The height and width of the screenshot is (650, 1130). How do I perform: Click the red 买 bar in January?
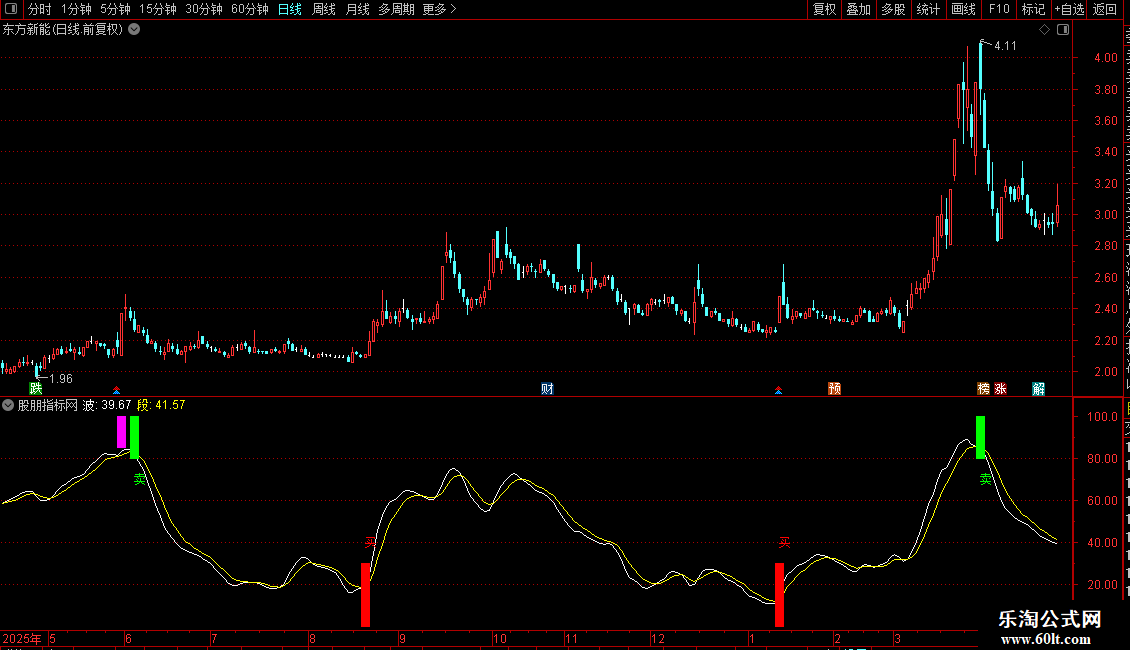click(779, 595)
